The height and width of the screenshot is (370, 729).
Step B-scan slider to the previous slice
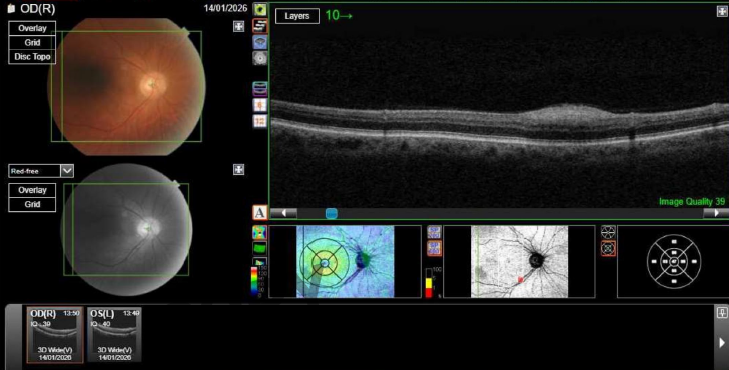pos(284,213)
